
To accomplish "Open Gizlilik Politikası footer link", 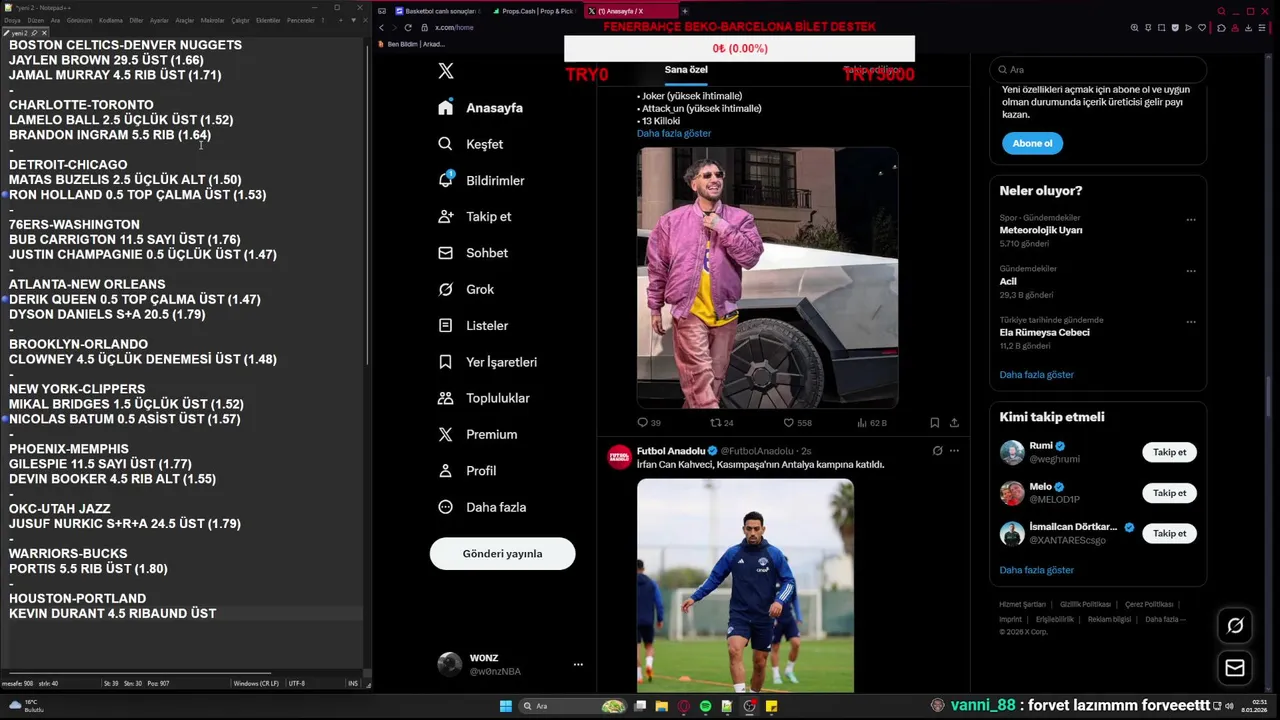I will pyautogui.click(x=1085, y=604).
